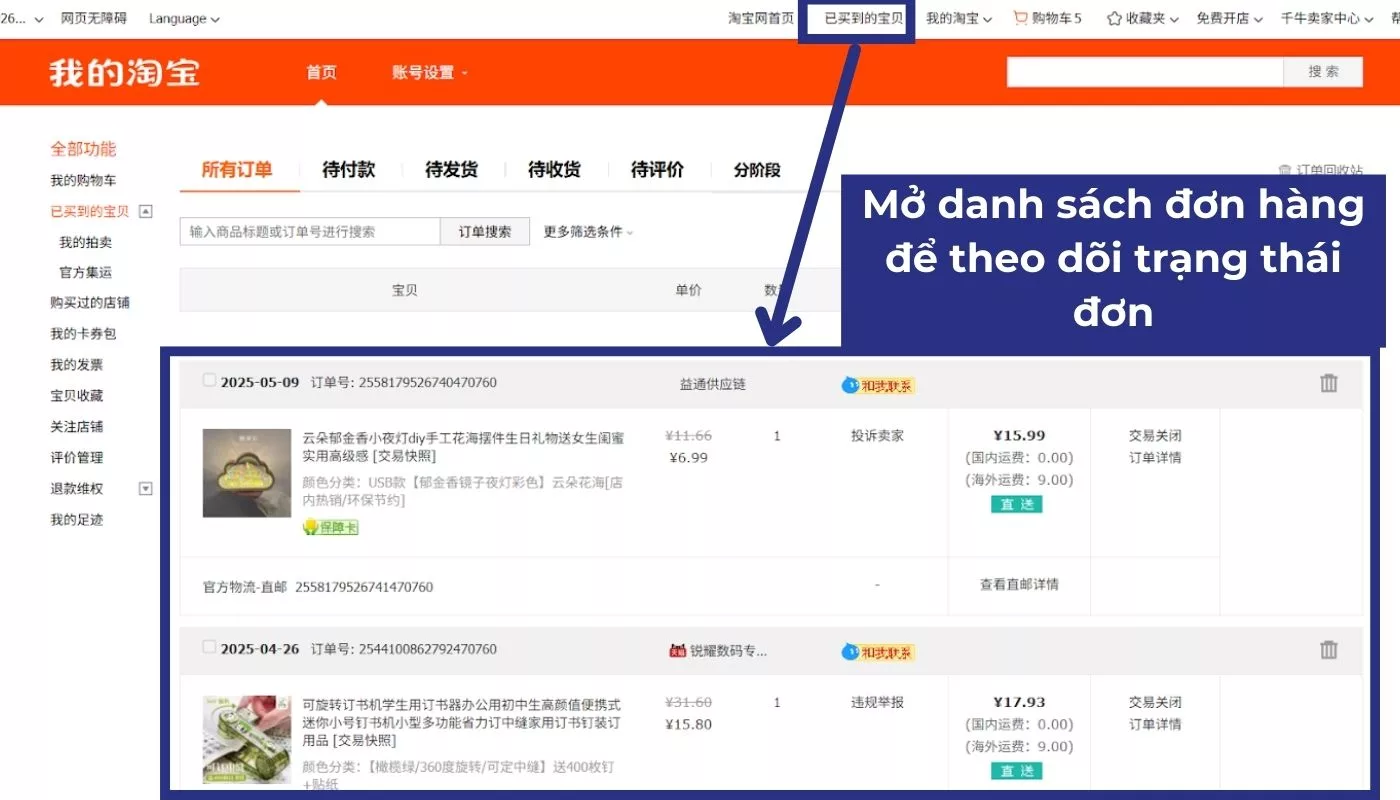Click the 保障卡 warranty card icon

pyautogui.click(x=330, y=527)
